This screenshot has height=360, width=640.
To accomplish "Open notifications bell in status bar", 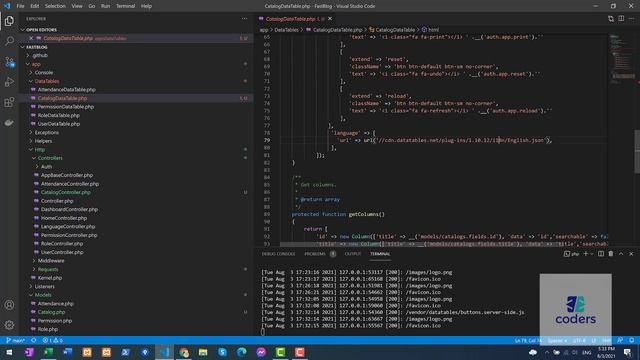I will coord(631,340).
